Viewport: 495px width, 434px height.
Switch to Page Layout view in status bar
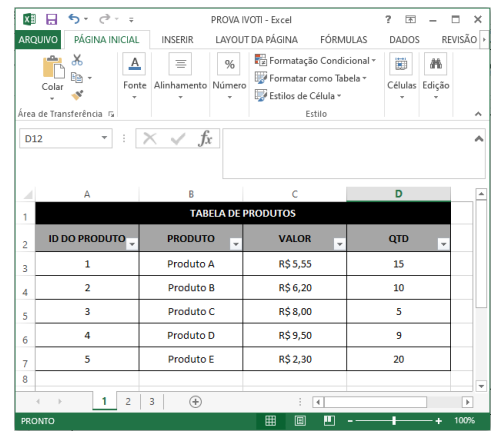coord(300,421)
